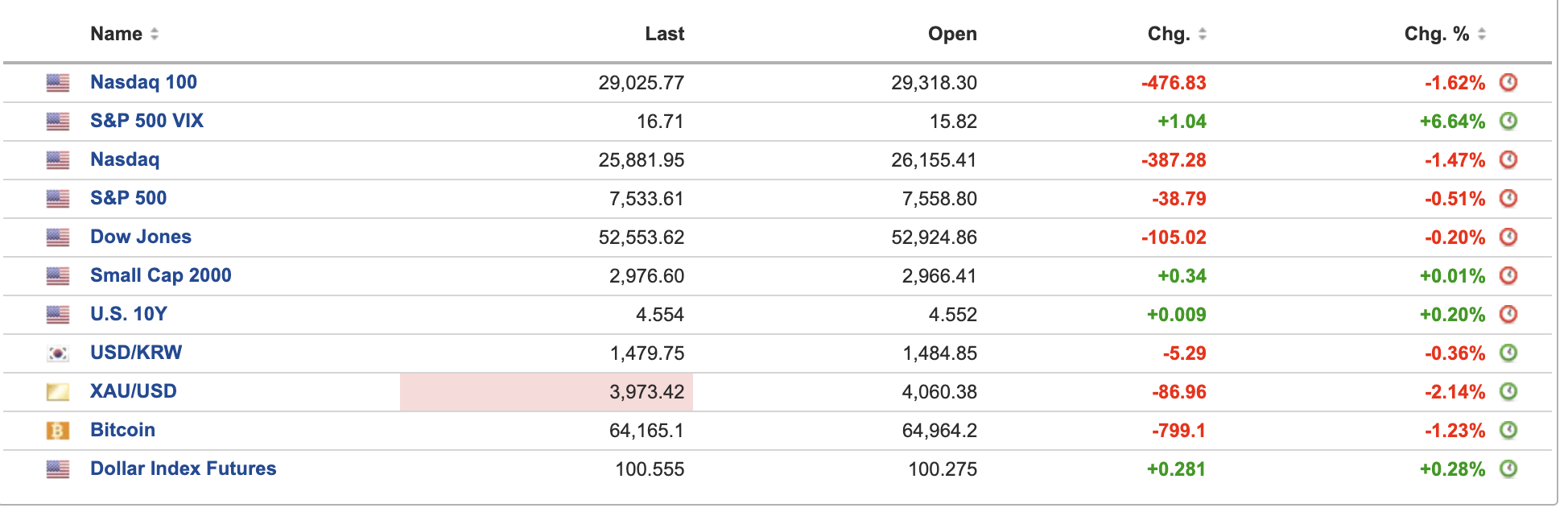Click the South Korea flag next to USD/KRW

[57, 353]
